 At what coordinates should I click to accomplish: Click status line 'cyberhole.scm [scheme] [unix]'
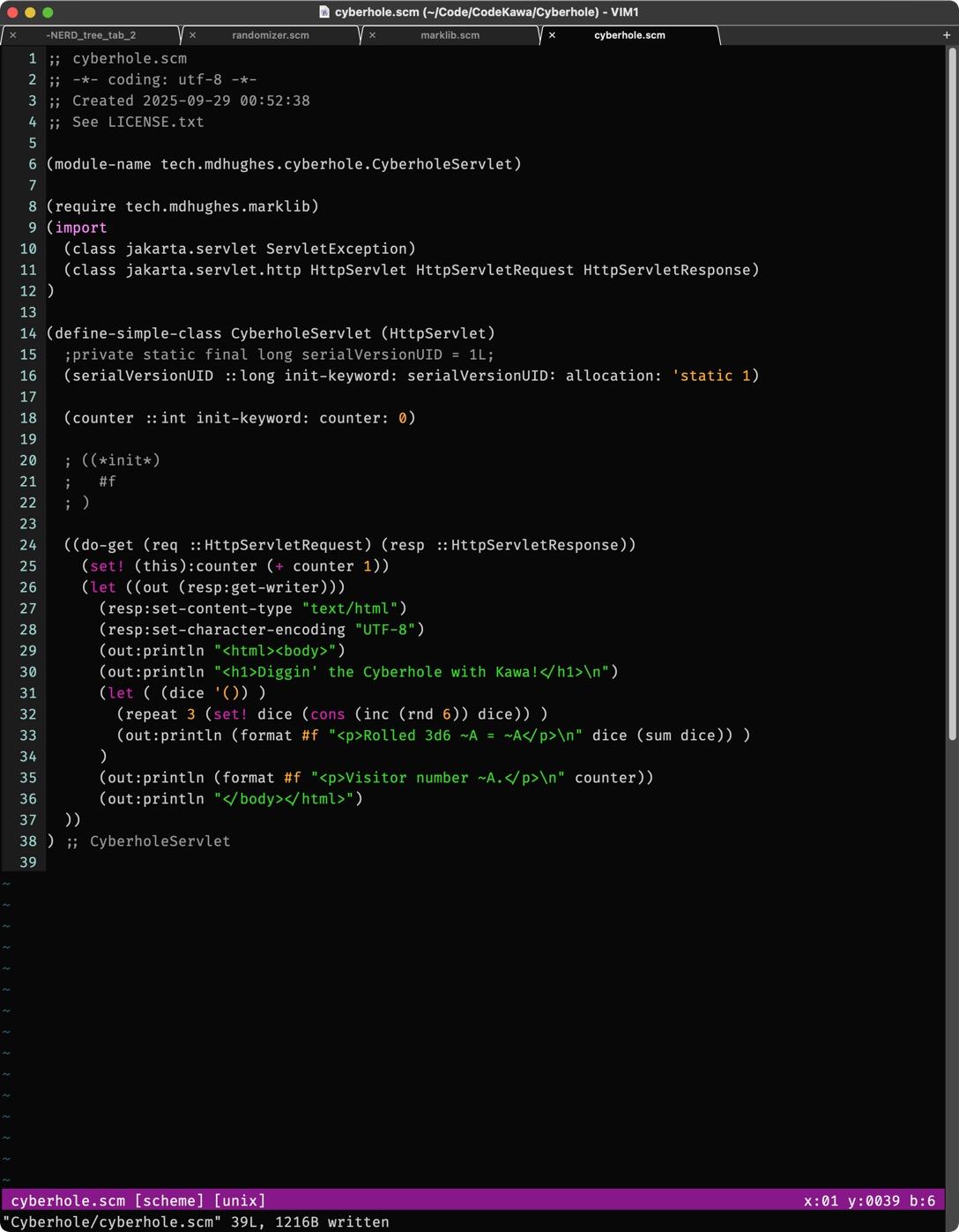[138, 1201]
